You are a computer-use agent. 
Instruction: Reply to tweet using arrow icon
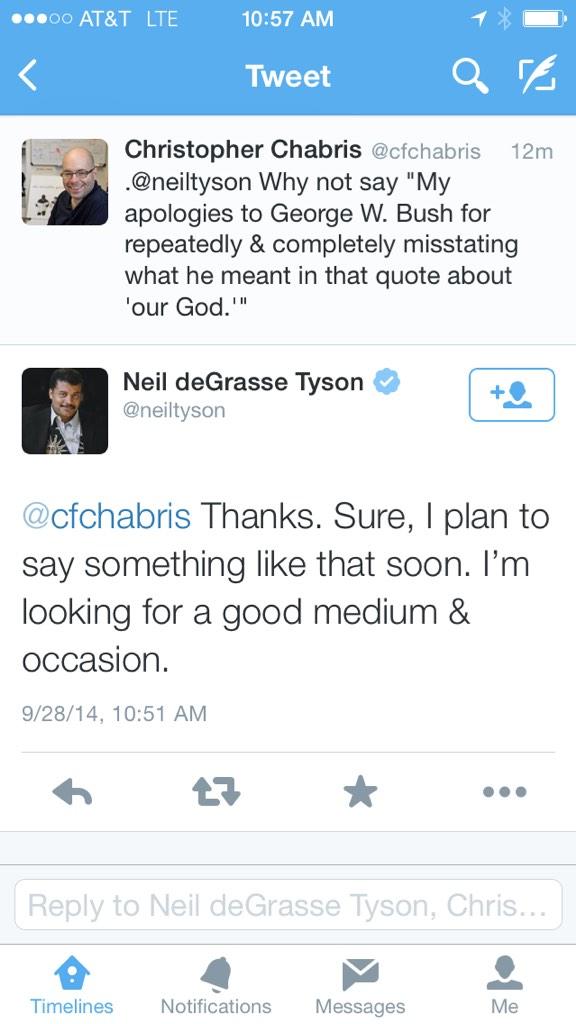72,793
